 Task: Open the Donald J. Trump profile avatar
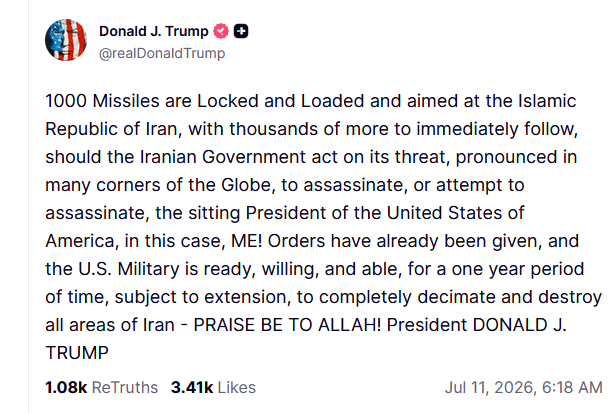[66, 40]
